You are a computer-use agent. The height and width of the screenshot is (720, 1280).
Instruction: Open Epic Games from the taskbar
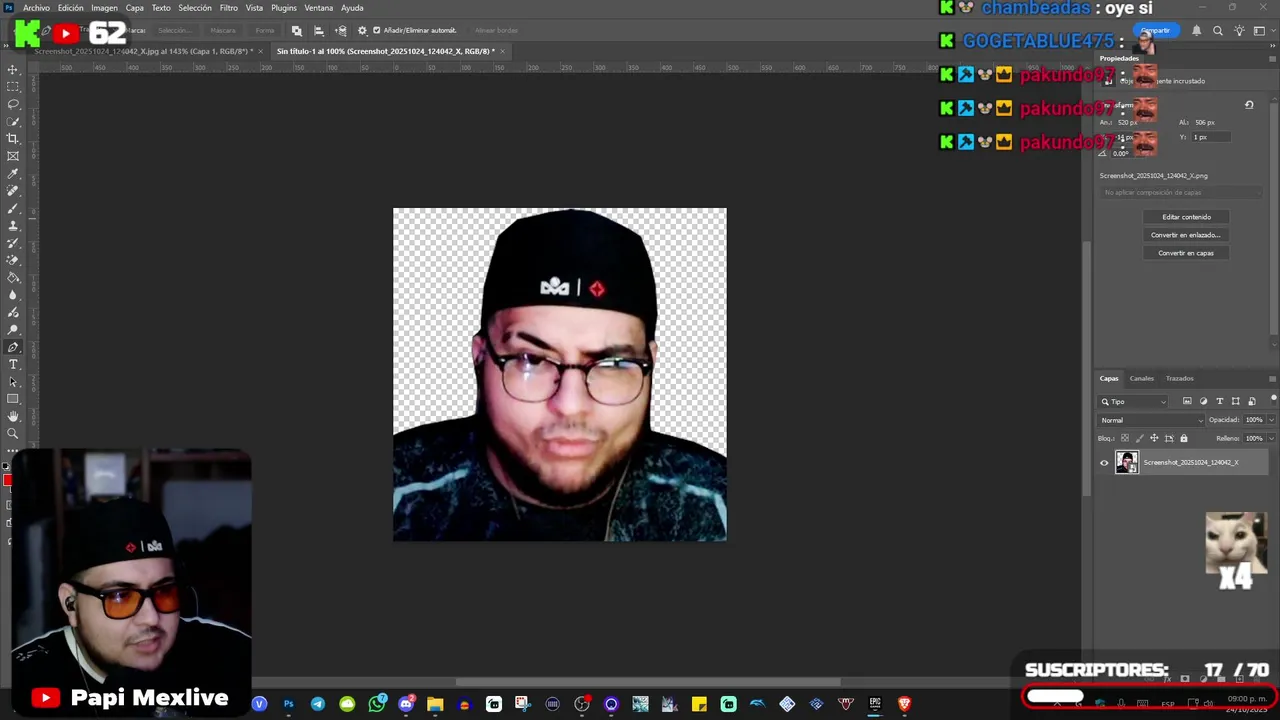click(875, 704)
